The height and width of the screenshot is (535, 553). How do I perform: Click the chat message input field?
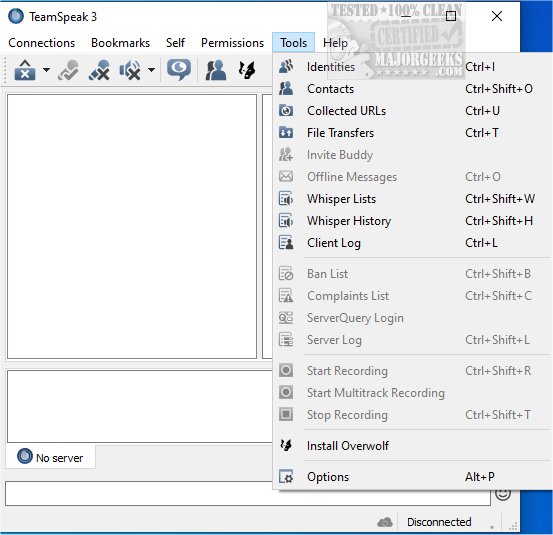tap(248, 494)
